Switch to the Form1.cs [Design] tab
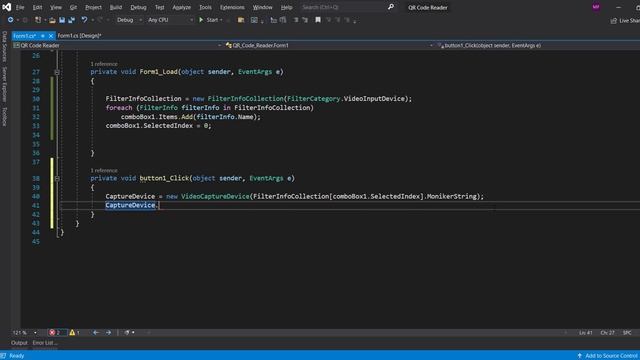Image resolution: width=640 pixels, height=360 pixels. click(80, 36)
